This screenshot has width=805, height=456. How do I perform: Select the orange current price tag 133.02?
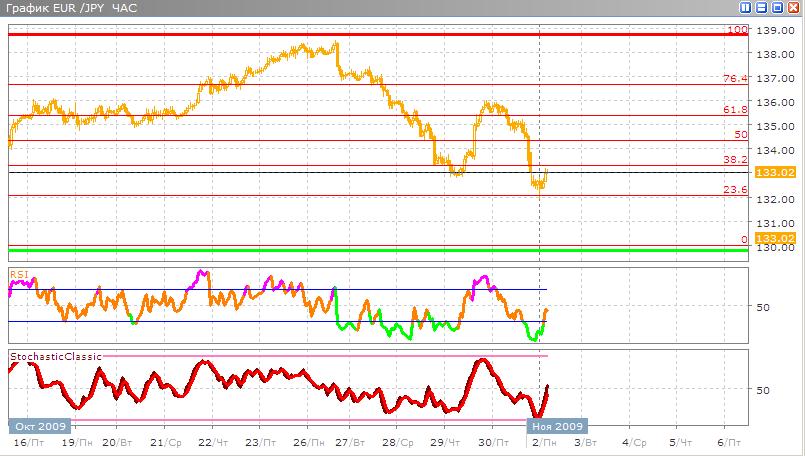coord(774,173)
